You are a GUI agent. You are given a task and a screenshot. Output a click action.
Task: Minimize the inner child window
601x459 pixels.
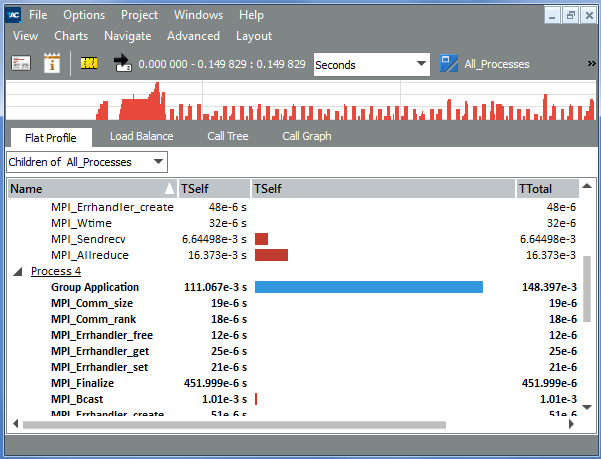coord(552,16)
